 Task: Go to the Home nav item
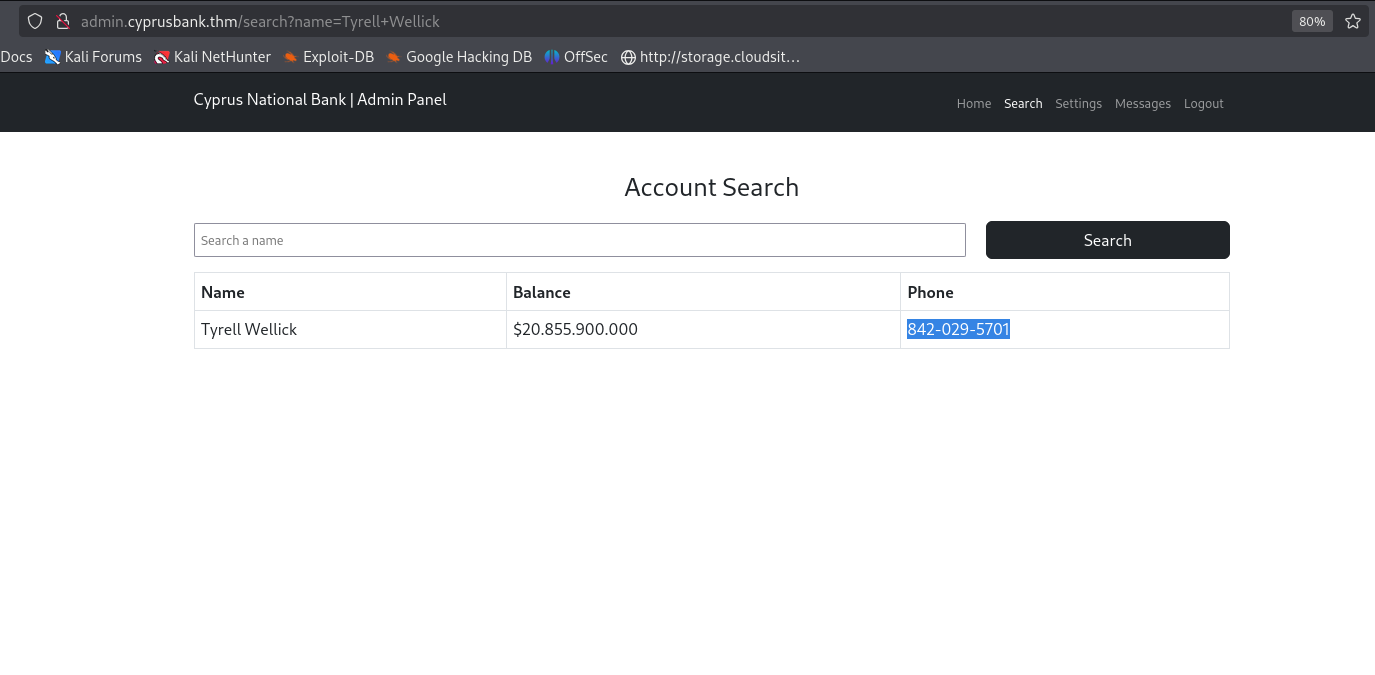coord(974,103)
